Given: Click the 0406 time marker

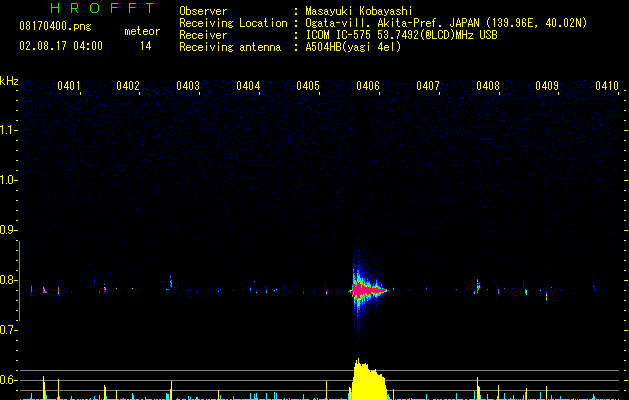Looking at the screenshot, I should pyautogui.click(x=368, y=86).
